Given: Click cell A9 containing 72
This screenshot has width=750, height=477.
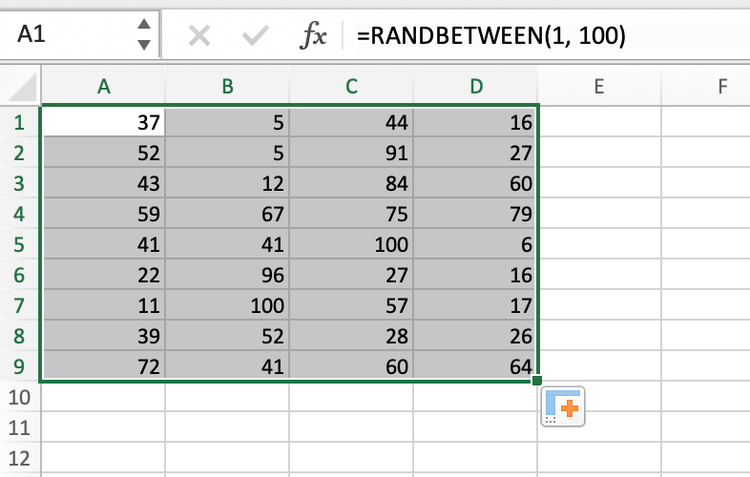Looking at the screenshot, I should (x=103, y=366).
